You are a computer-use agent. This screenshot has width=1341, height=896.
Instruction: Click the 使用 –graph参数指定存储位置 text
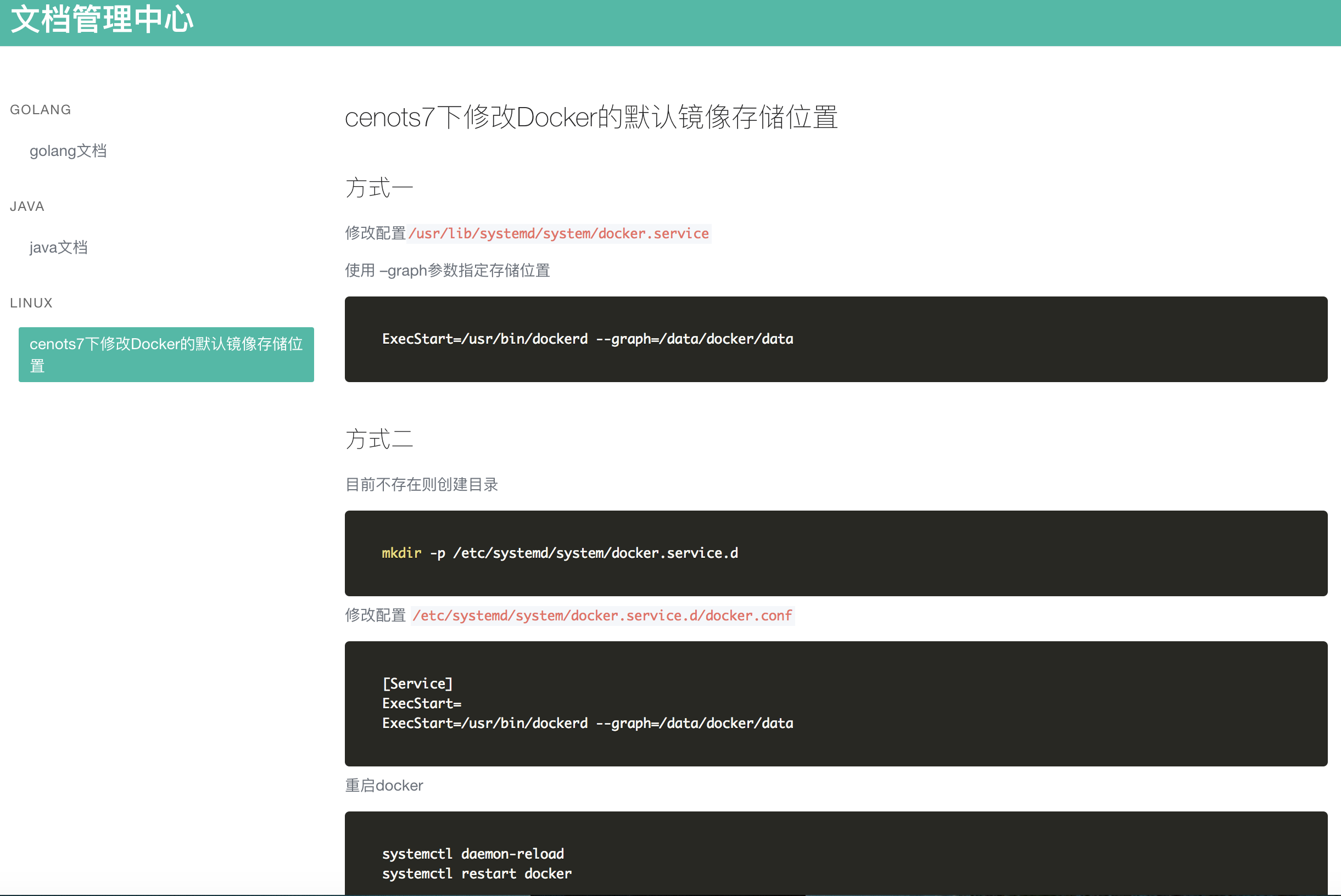click(447, 270)
